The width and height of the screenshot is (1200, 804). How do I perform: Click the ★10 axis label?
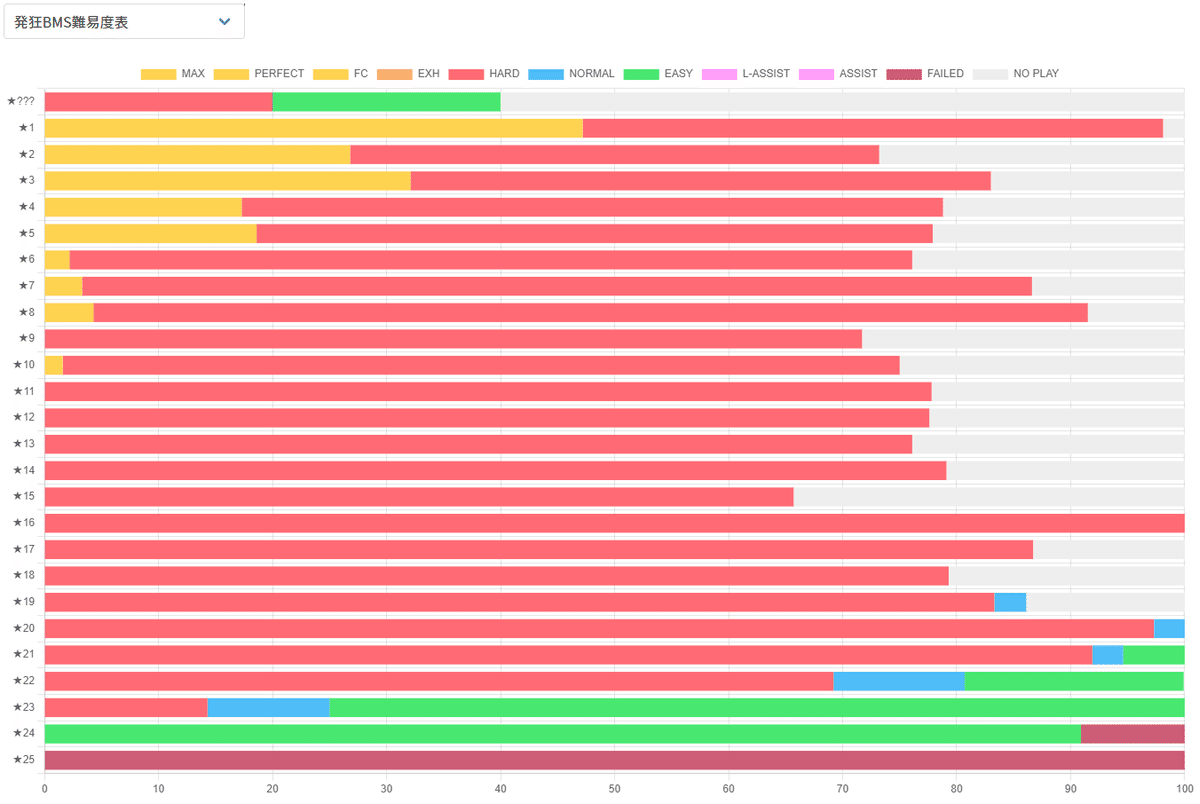click(x=23, y=365)
